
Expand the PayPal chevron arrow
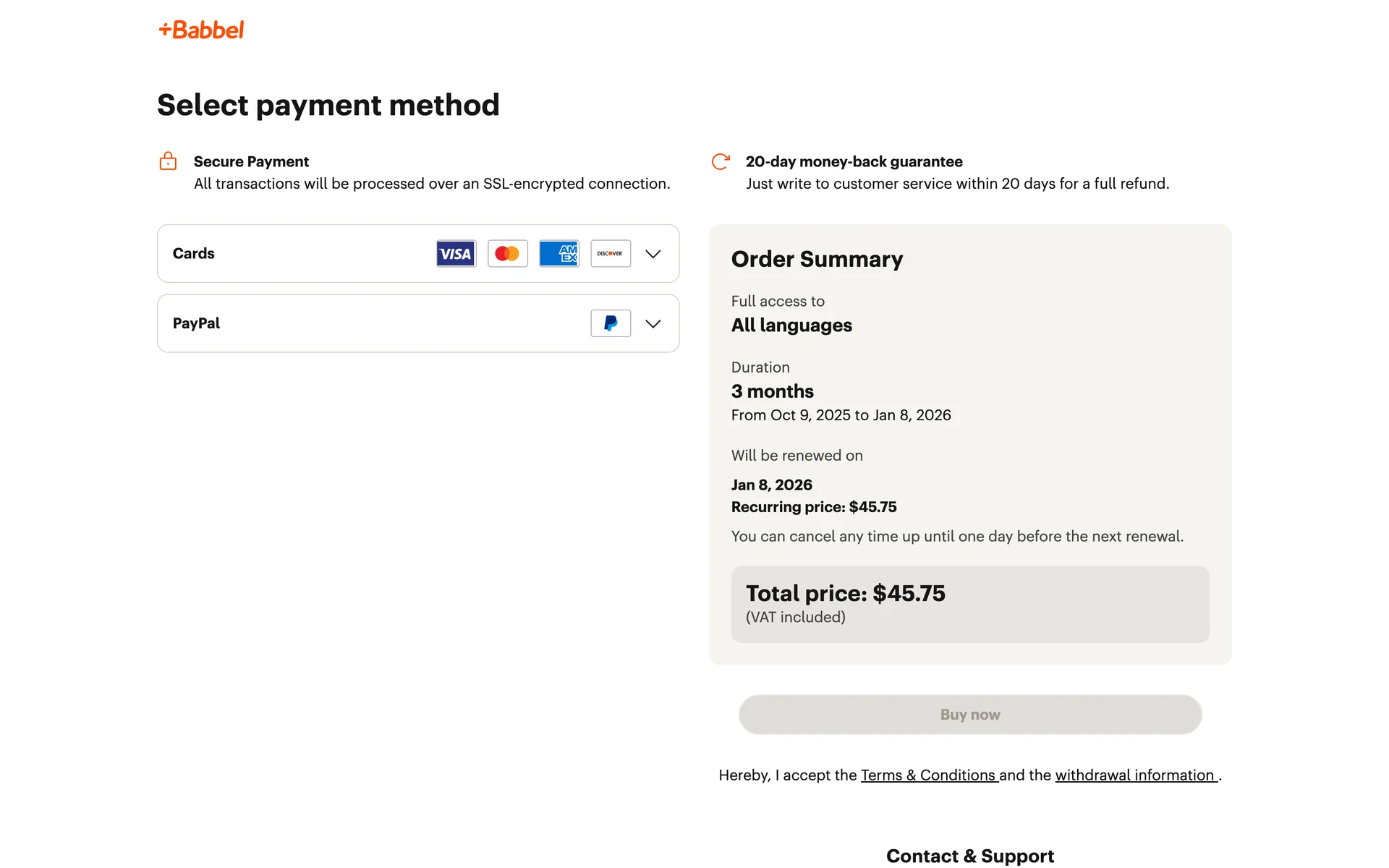pyautogui.click(x=653, y=324)
